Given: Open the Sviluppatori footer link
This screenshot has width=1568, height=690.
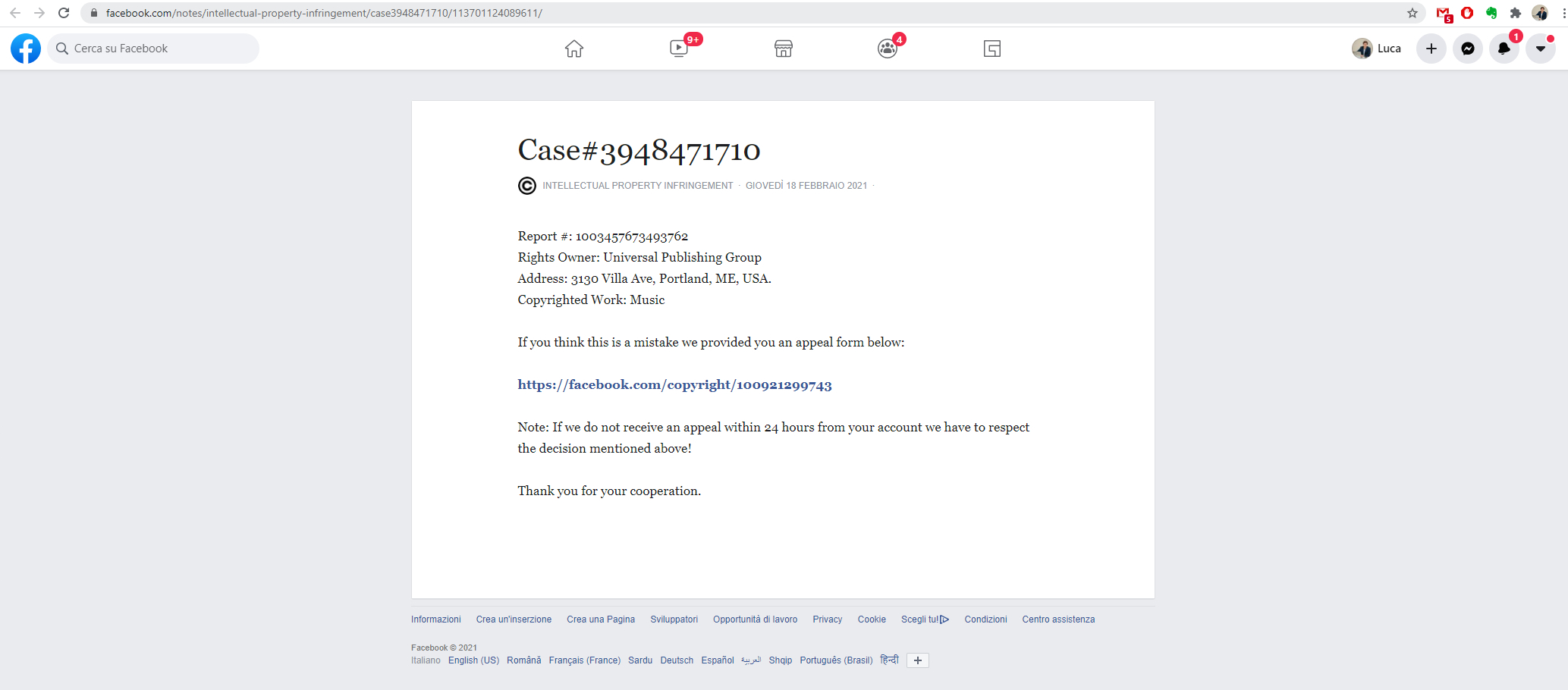Looking at the screenshot, I should 674,619.
